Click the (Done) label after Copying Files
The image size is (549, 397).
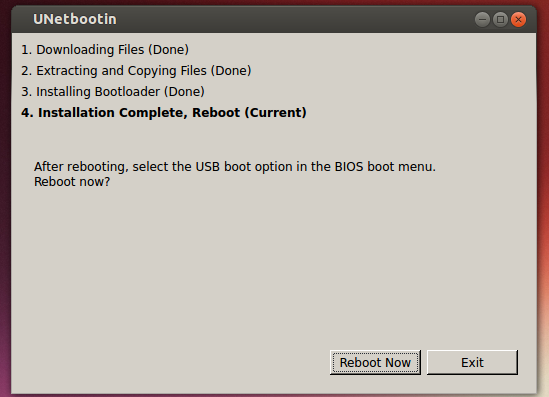pos(231,71)
